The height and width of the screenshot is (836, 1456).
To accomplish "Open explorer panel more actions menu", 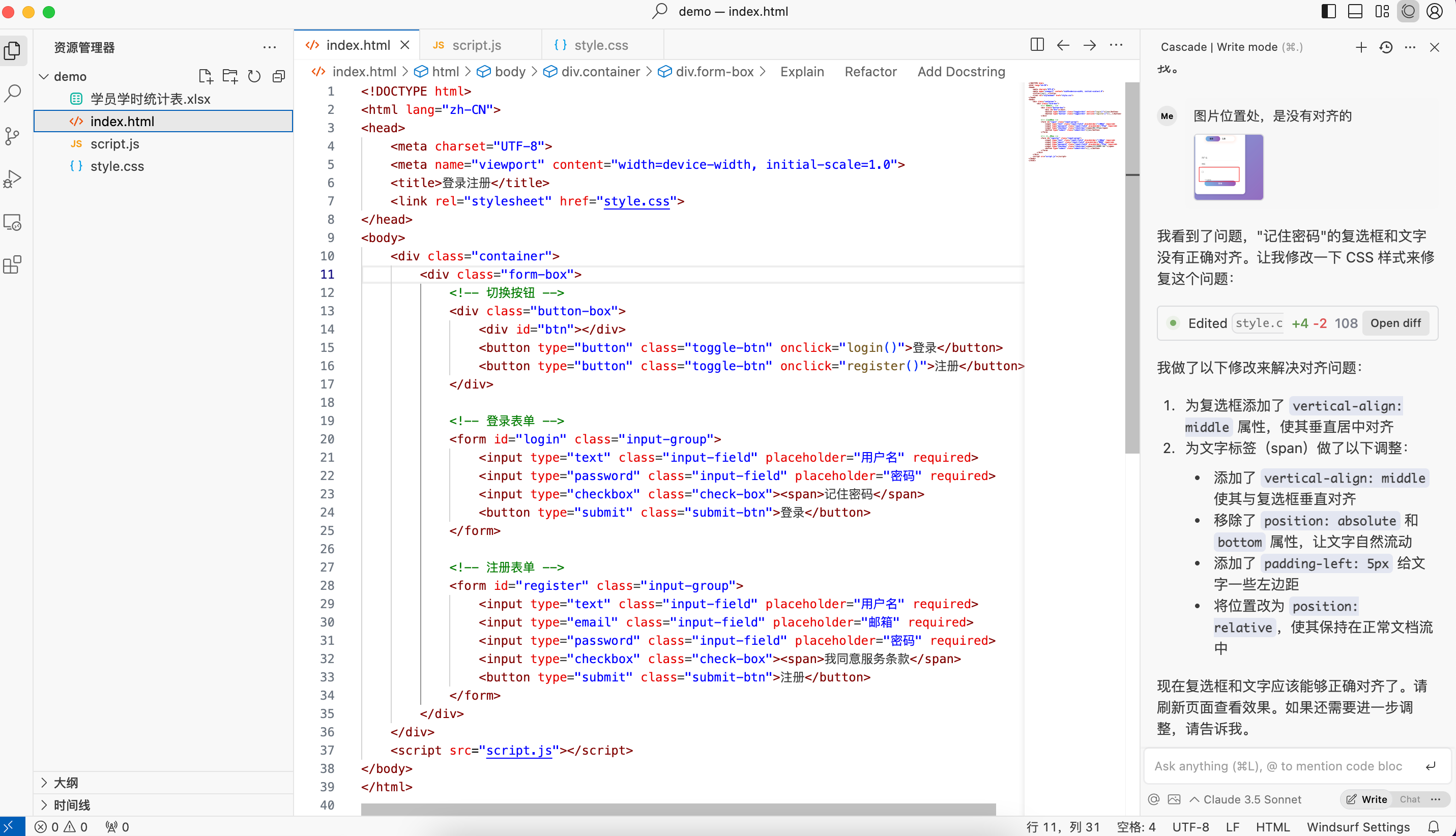I will coord(269,47).
